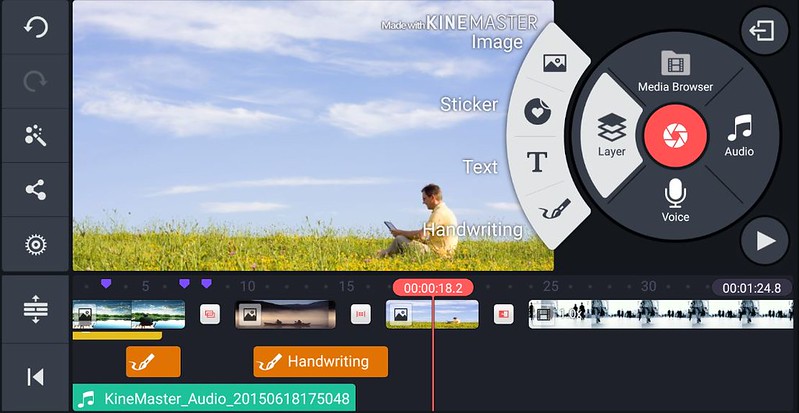The image size is (799, 413).
Task: Click the Undo arrow icon
Action: (x=35, y=28)
